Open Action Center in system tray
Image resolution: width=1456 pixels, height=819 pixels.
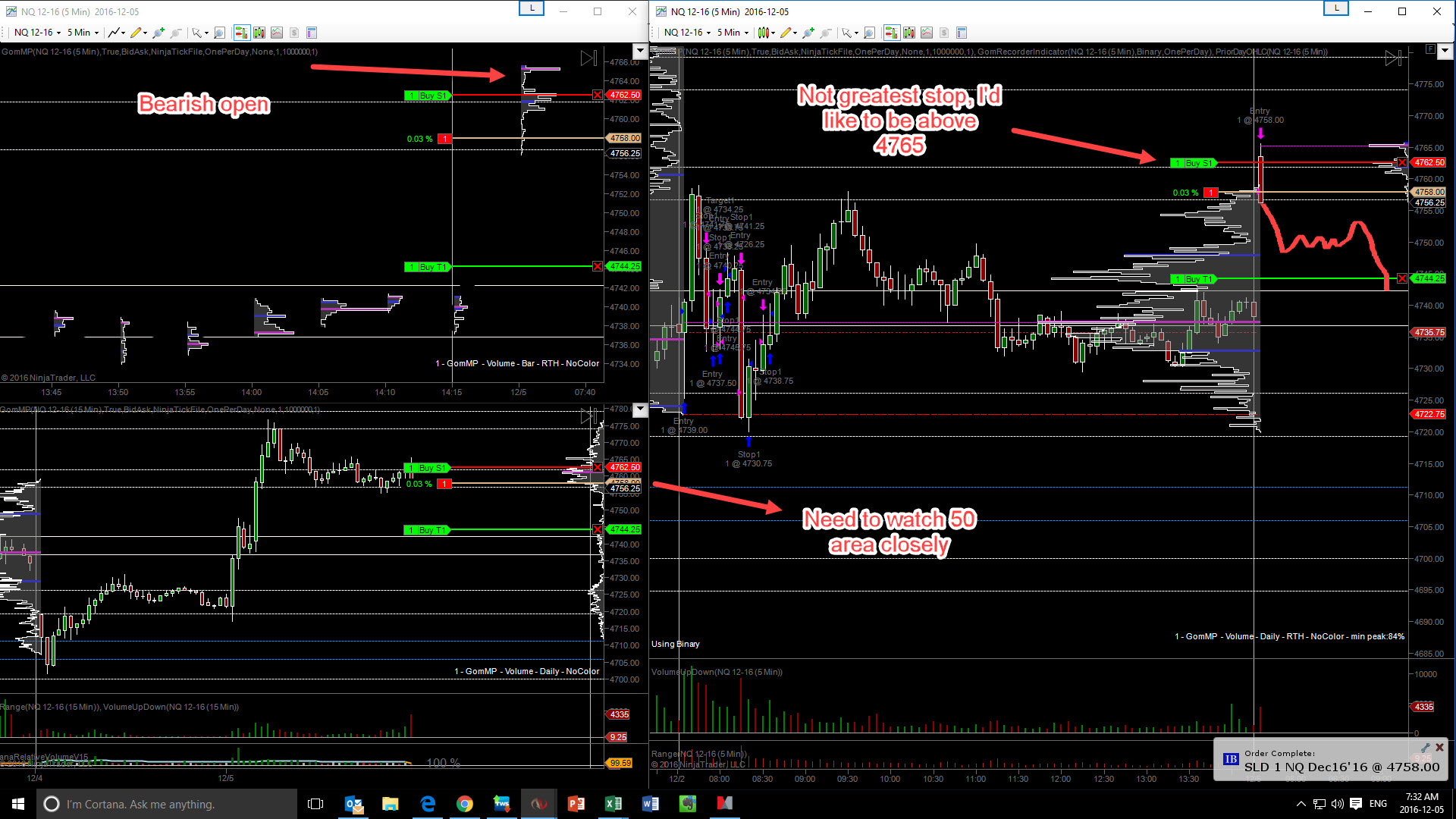(x=1356, y=804)
